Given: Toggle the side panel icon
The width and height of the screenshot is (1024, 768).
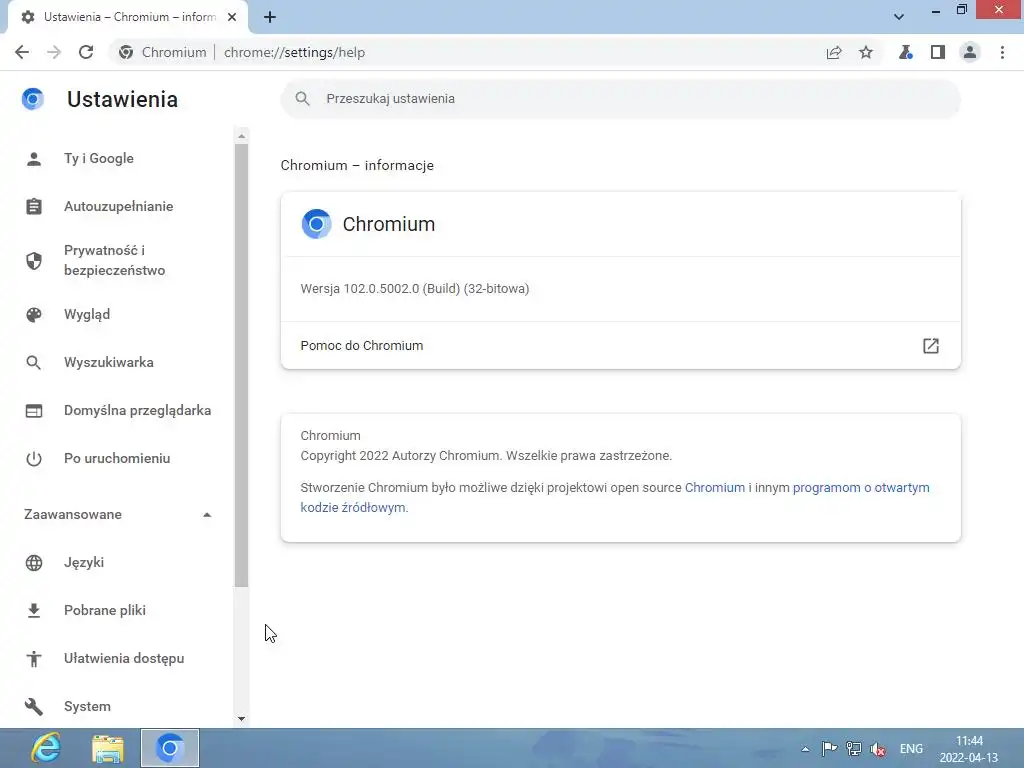Looking at the screenshot, I should pos(938,52).
